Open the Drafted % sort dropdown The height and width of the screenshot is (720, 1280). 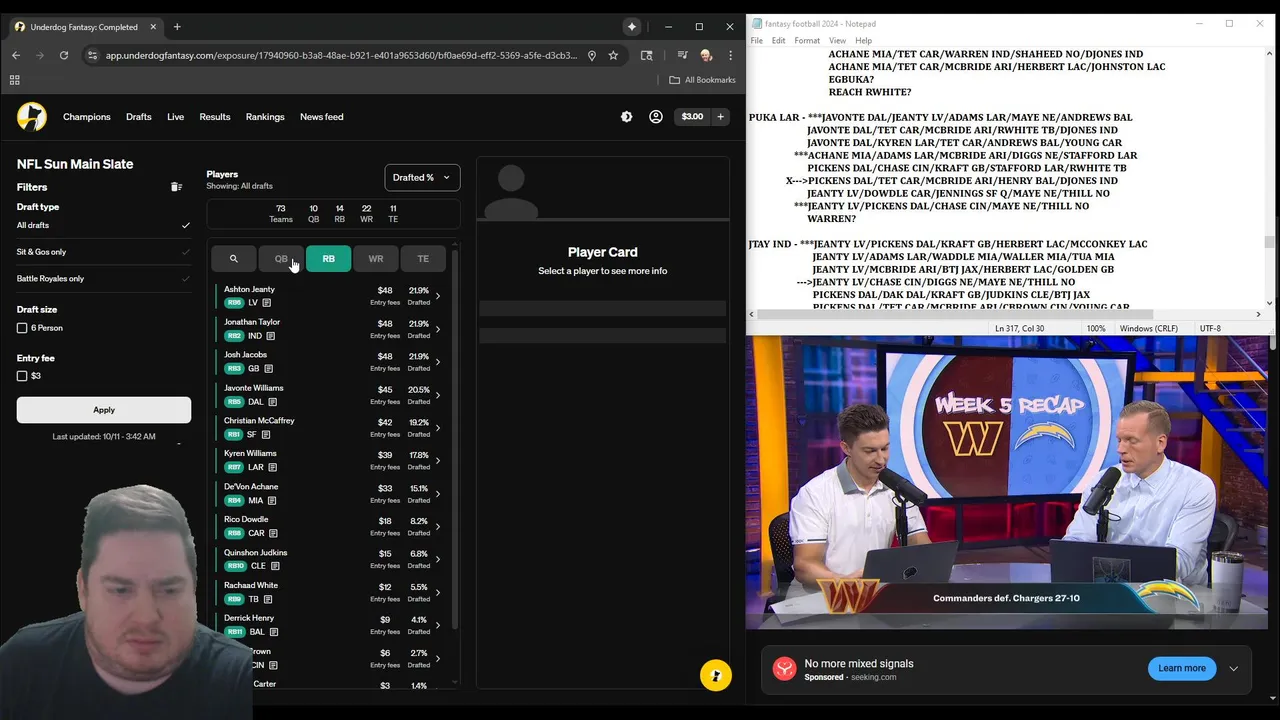(422, 177)
